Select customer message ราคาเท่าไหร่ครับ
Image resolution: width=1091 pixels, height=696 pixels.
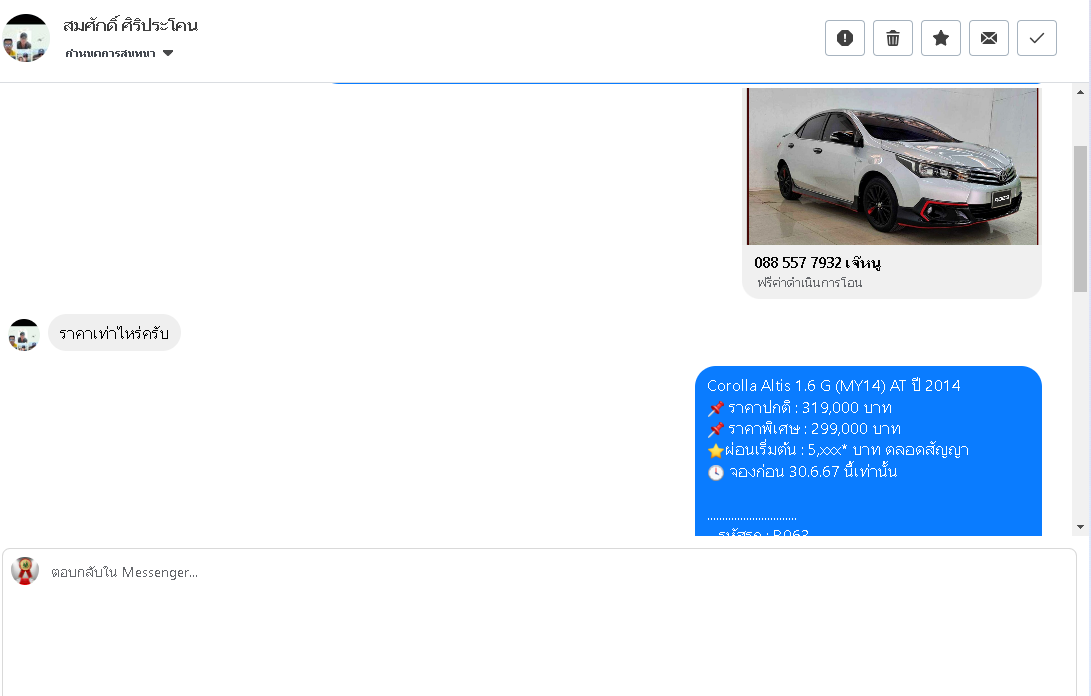coord(114,333)
